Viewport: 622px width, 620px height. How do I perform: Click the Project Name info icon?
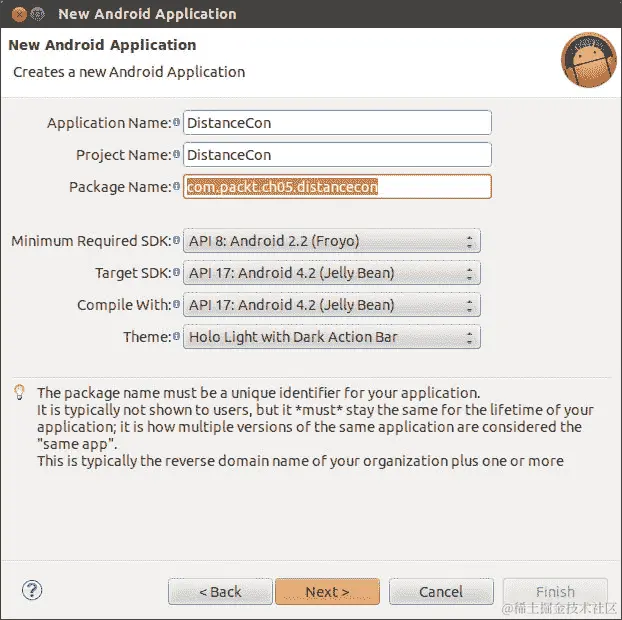pos(177,154)
